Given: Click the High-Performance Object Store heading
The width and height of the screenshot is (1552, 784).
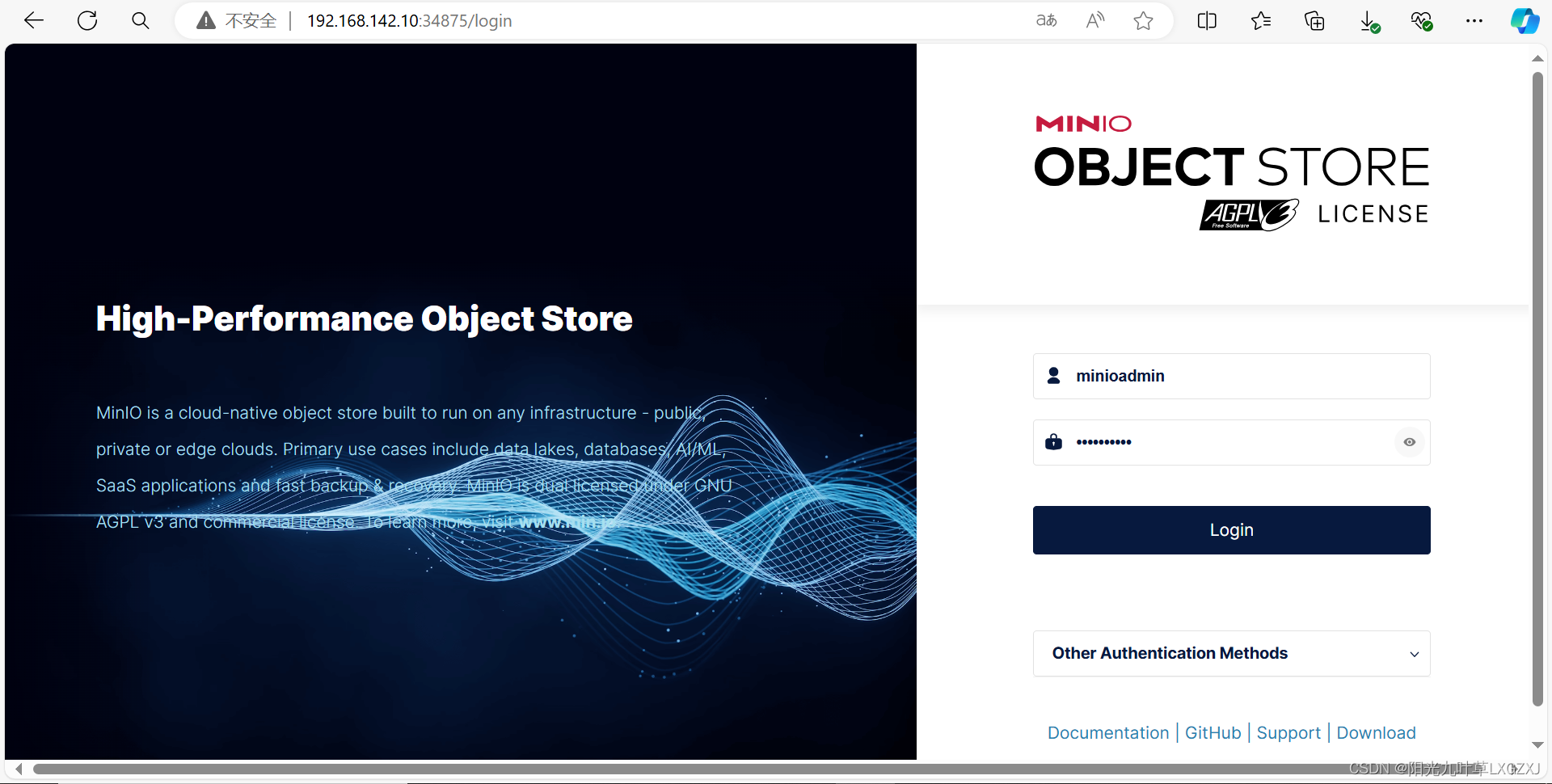Looking at the screenshot, I should pos(365,318).
